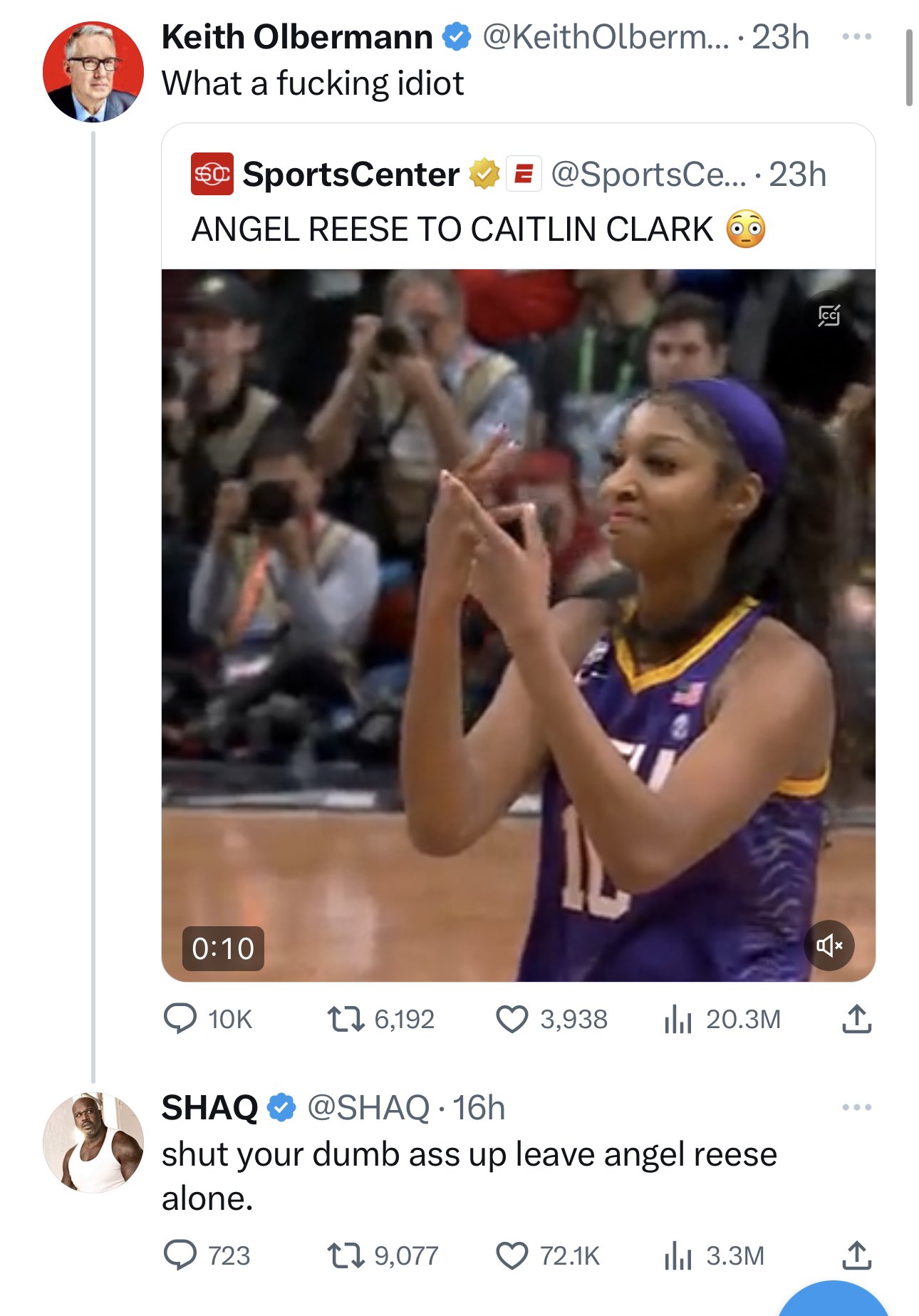
Task: Click the ESPN logo next to SportsCenter
Action: coord(524,175)
